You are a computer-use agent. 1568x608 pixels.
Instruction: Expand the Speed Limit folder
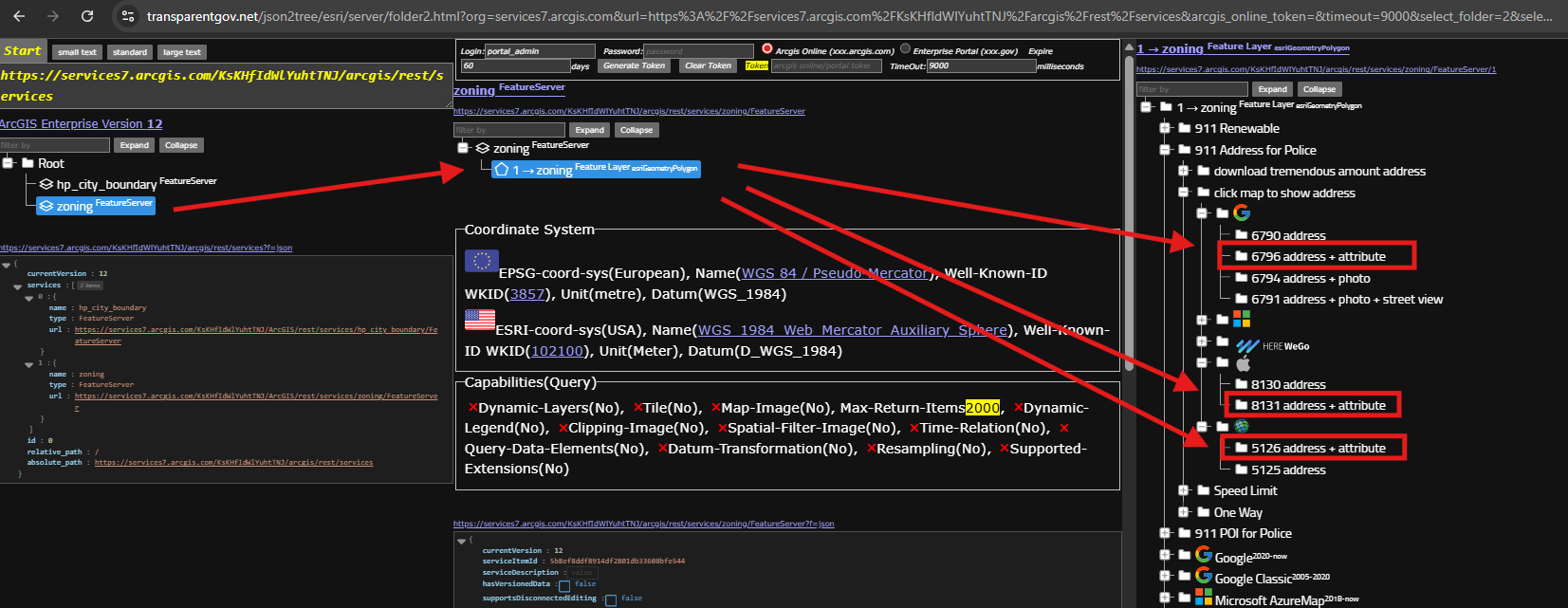pyautogui.click(x=1183, y=490)
